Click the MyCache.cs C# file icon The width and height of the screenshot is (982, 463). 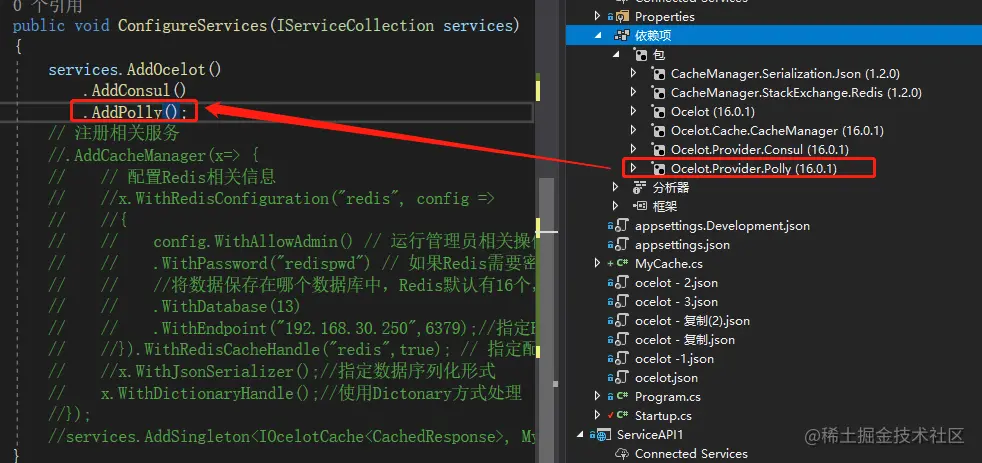click(x=622, y=263)
